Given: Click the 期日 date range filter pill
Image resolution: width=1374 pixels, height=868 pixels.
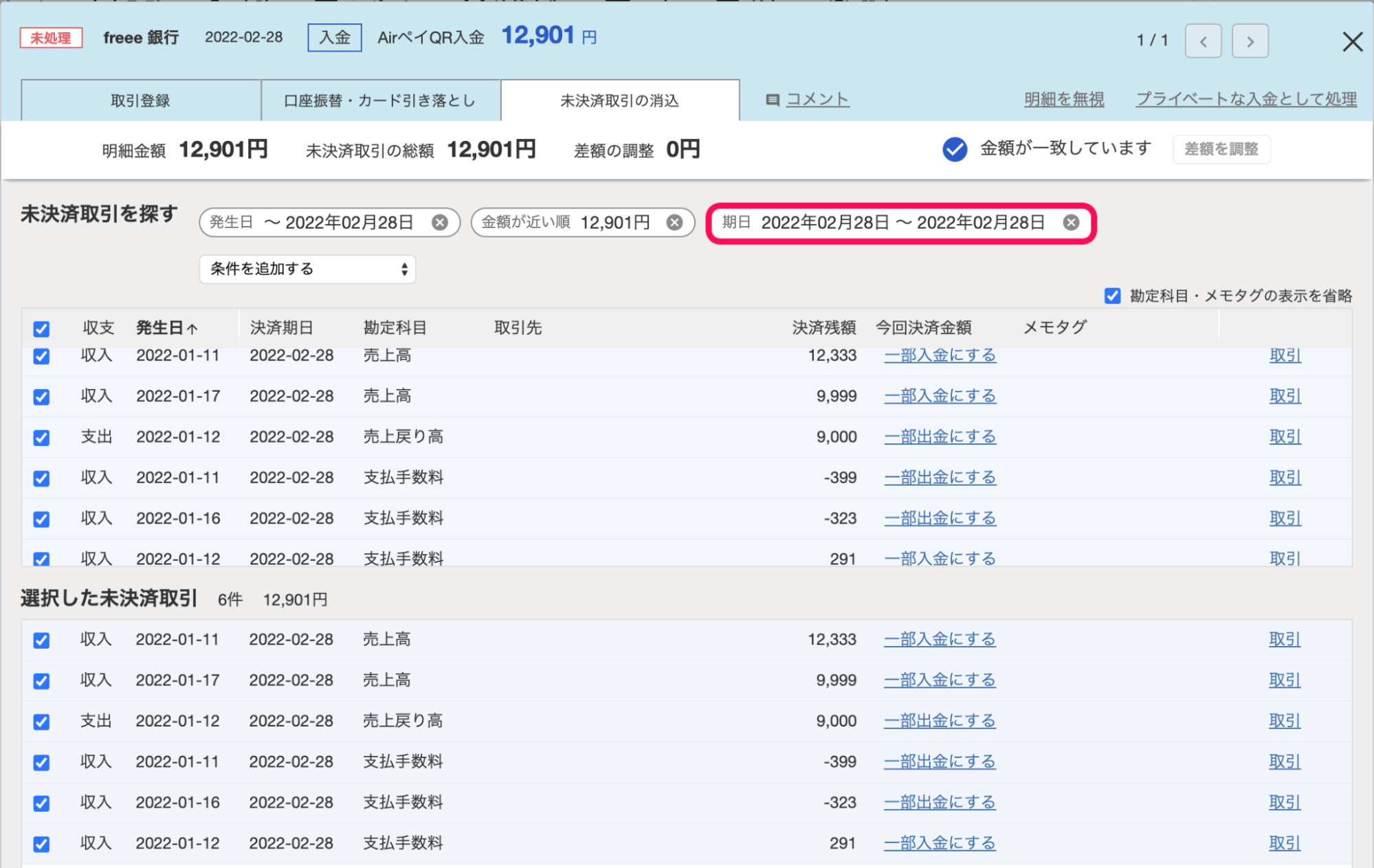Looking at the screenshot, I should coord(901,223).
